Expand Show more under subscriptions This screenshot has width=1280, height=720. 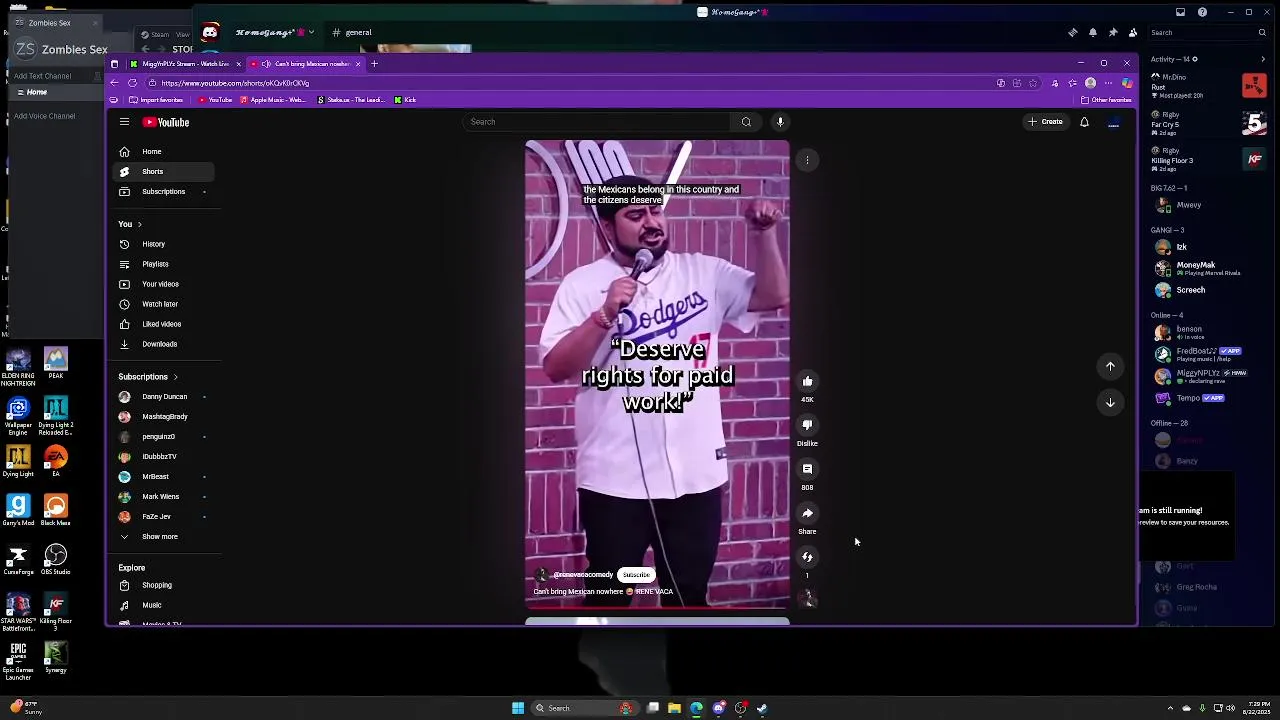tap(161, 537)
